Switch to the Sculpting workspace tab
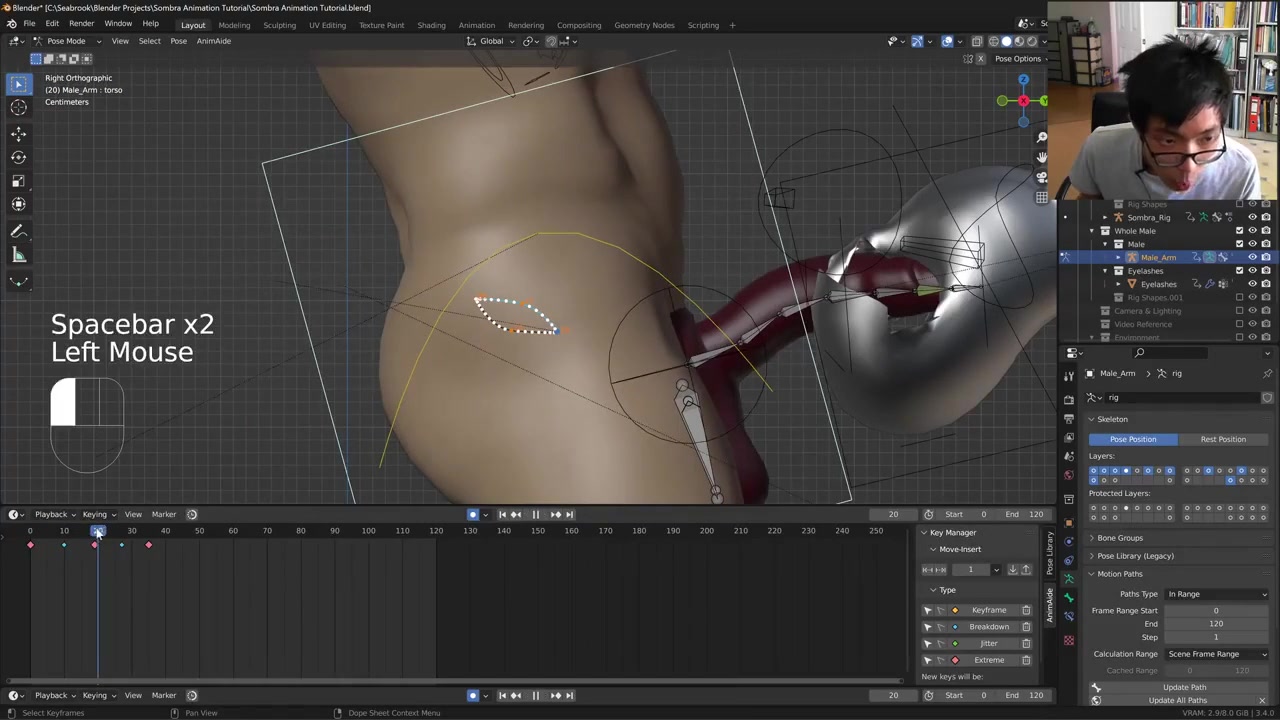Viewport: 1280px width, 720px height. pyautogui.click(x=279, y=25)
